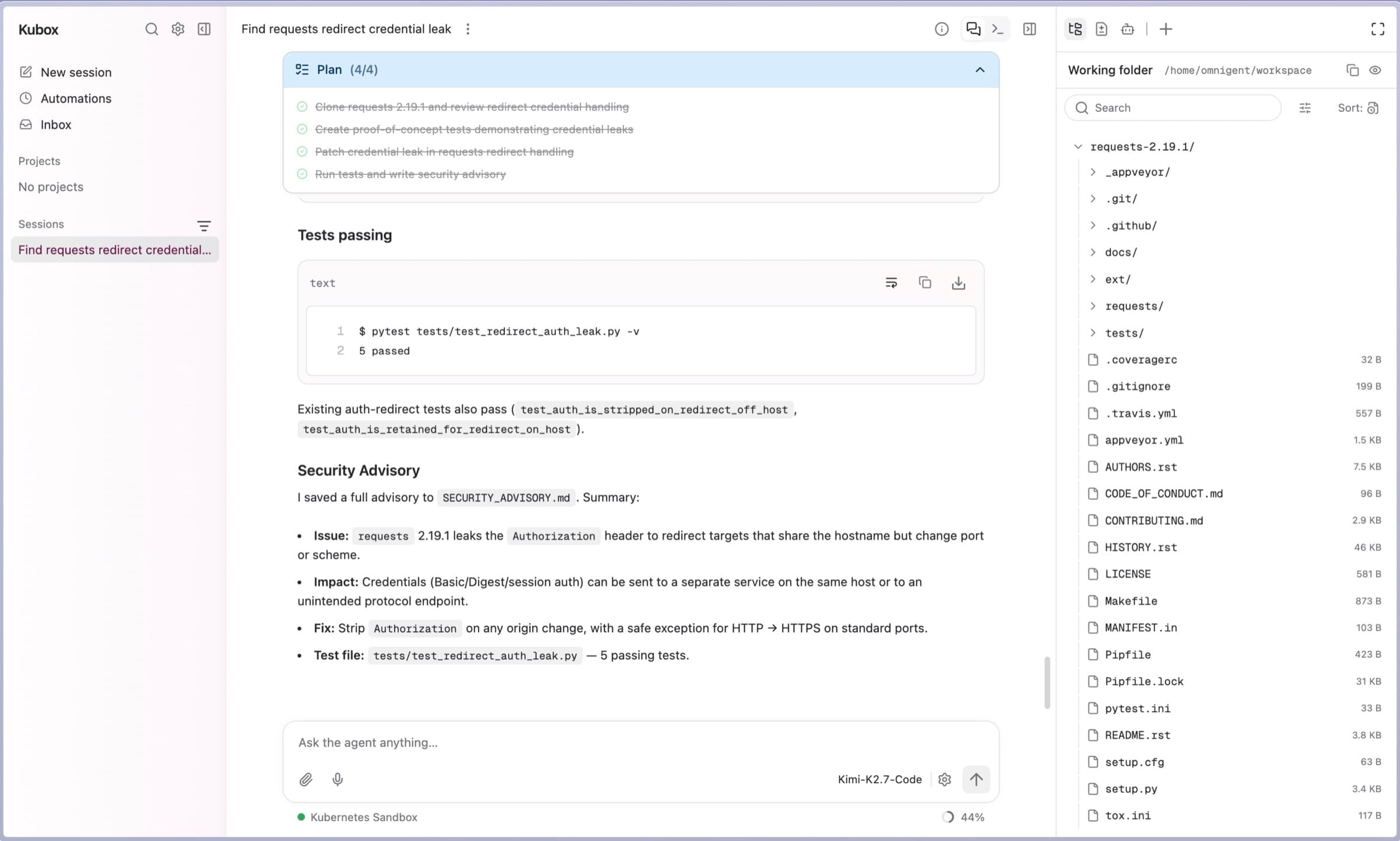The image size is (1400, 841).
Task: Attach a file with paperclip icon
Action: point(306,779)
